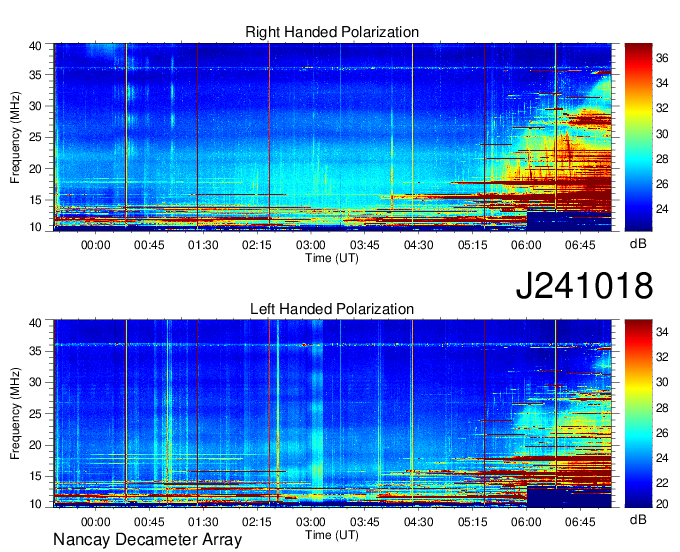Image resolution: width=680 pixels, height=552 pixels.
Task: Click the 20 frequency tick on the bottom plot
Action: click(36, 445)
